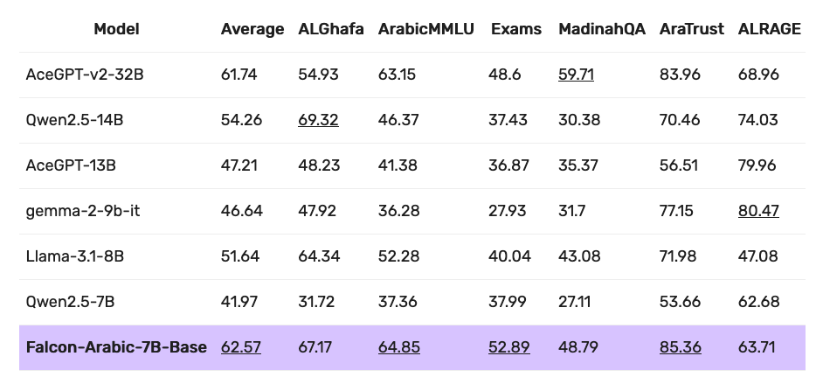Viewport: 818px width, 378px height.
Task: Select the Qwen2.5-7B row label
Action: (x=70, y=301)
